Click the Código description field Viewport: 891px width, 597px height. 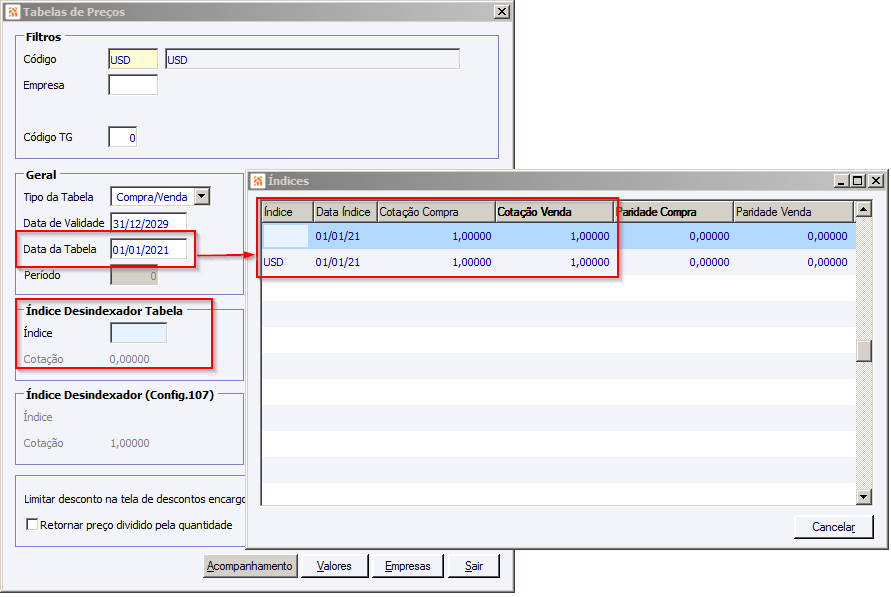(313, 60)
